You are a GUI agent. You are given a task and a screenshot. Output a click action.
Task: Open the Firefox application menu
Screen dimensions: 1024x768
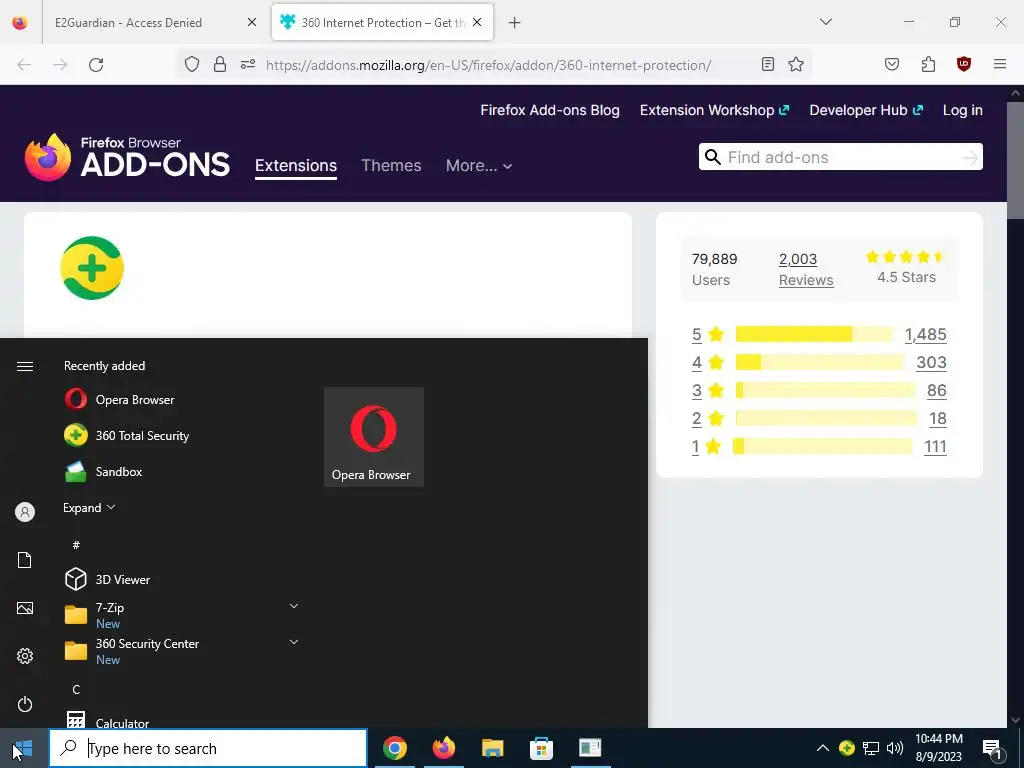pyautogui.click(x=999, y=64)
